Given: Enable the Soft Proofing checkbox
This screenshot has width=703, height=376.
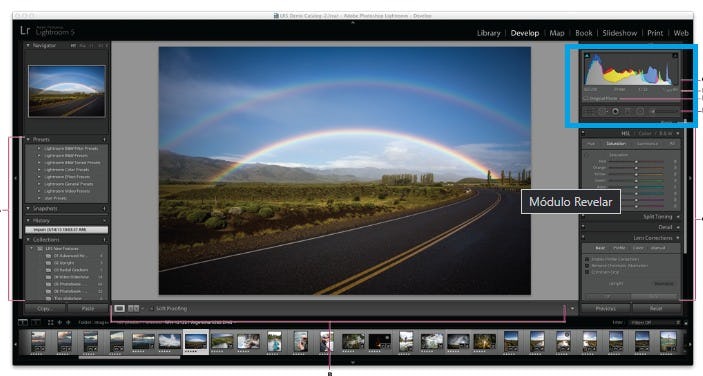Looking at the screenshot, I should coord(152,308).
